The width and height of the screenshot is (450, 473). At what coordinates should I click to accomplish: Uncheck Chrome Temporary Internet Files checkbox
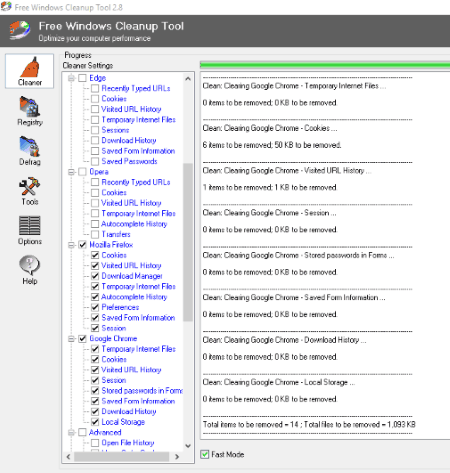click(95, 349)
